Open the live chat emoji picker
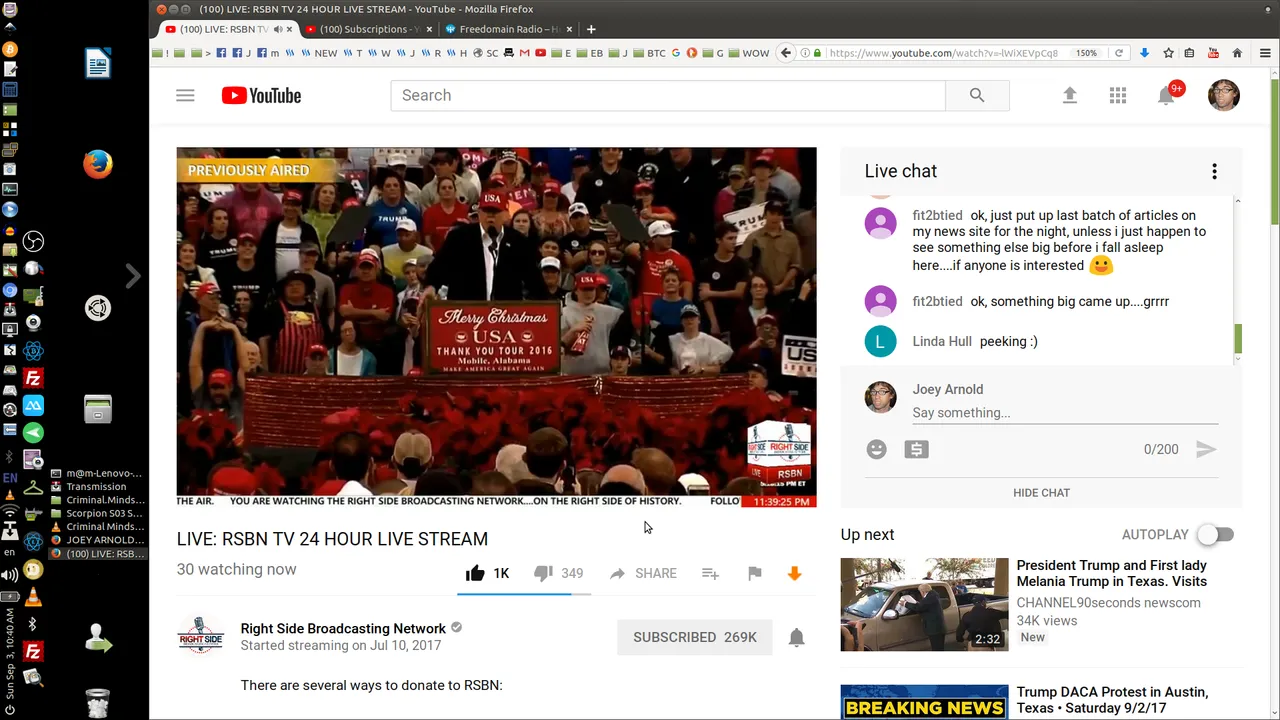This screenshot has width=1280, height=720. tap(877, 450)
